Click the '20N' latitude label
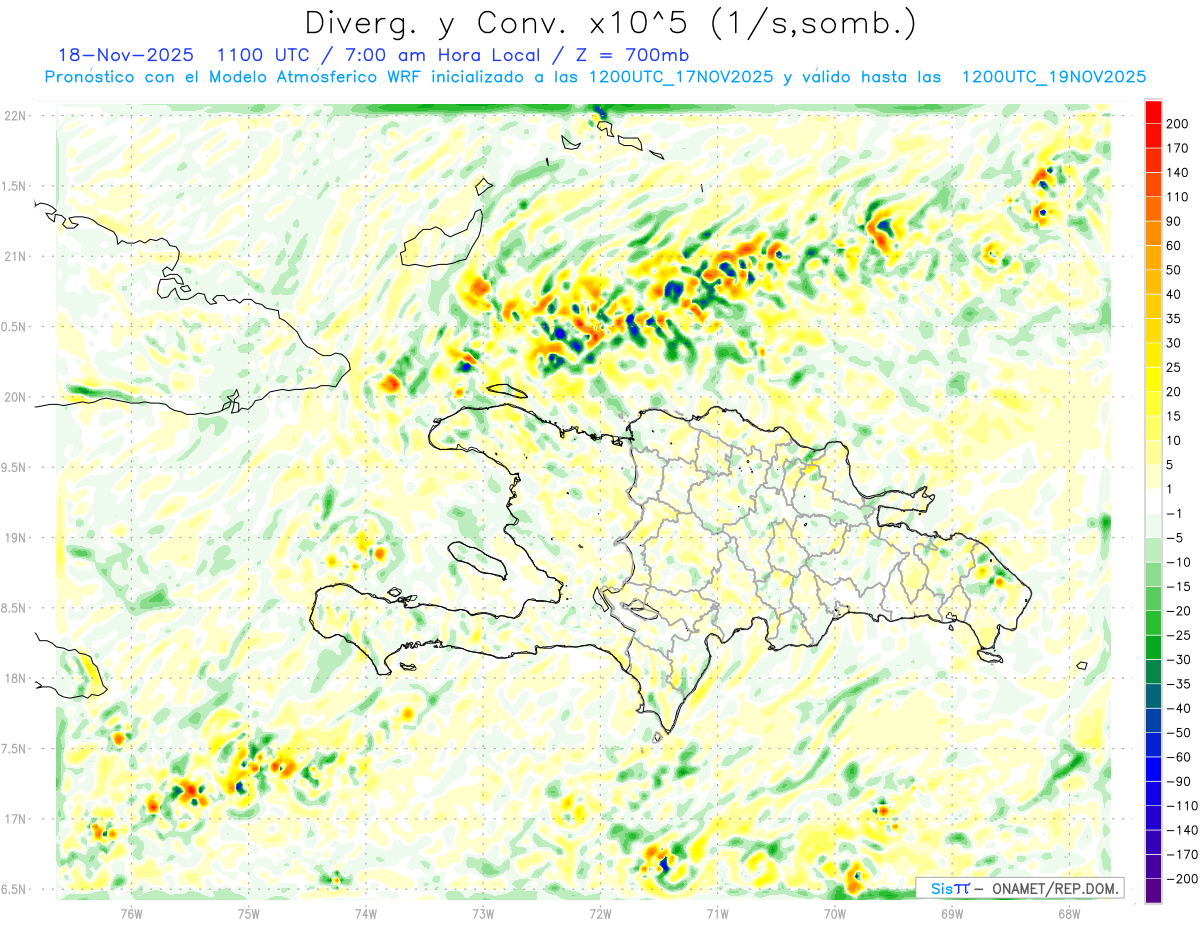 14,398
